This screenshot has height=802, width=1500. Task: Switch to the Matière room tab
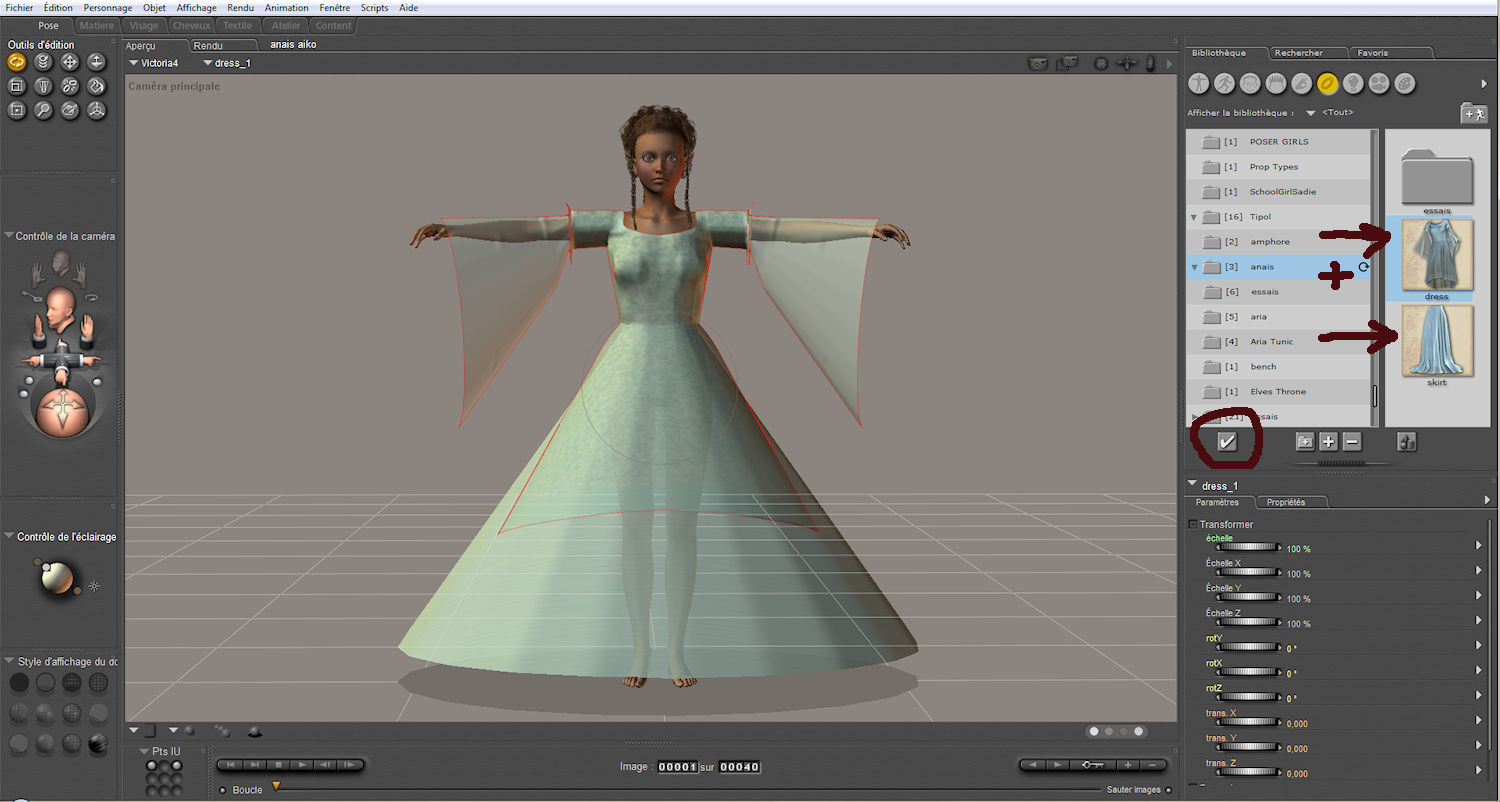(x=97, y=25)
